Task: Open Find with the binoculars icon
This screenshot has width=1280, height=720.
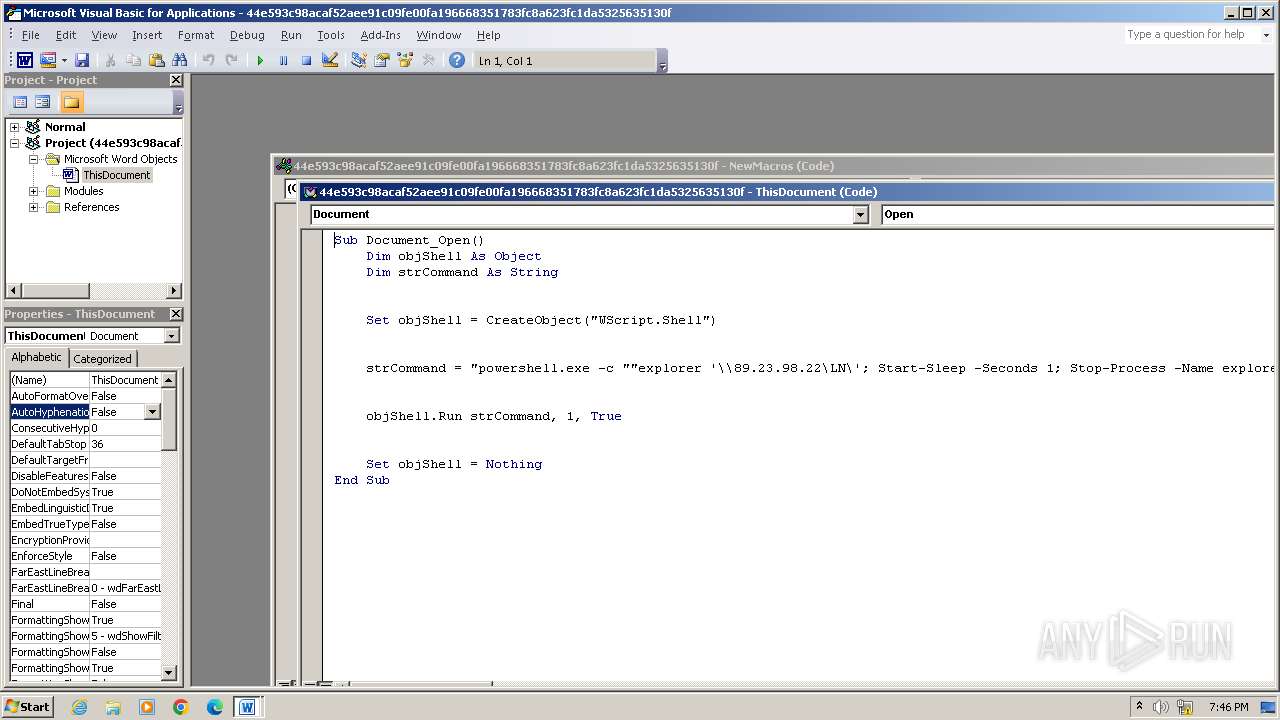Action: (x=180, y=61)
